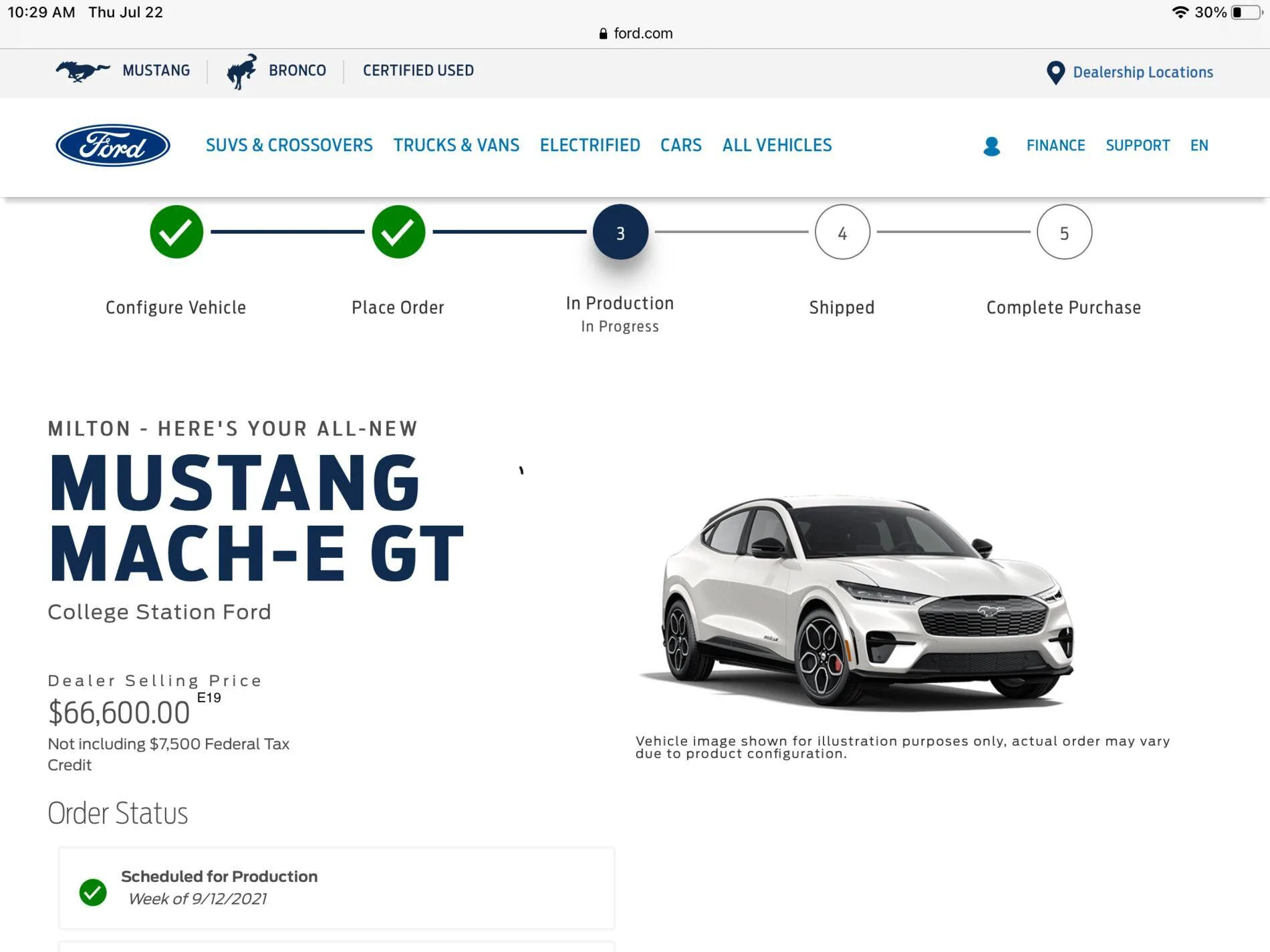Tap the battery indicator icon
This screenshot has width=1270, height=952.
[1247, 12]
